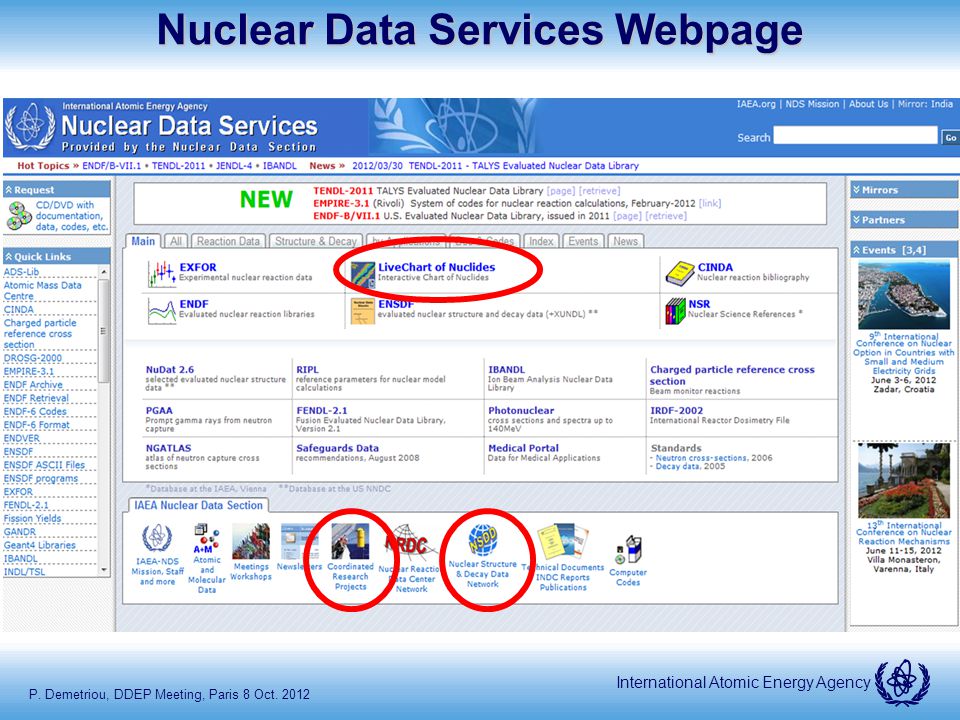Select the Main tab
The width and height of the screenshot is (960, 720).
click(x=143, y=241)
